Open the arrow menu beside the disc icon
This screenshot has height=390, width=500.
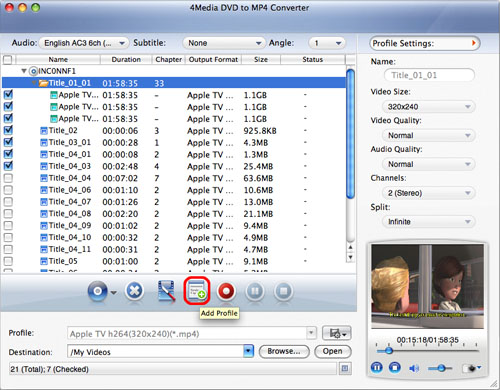114,293
